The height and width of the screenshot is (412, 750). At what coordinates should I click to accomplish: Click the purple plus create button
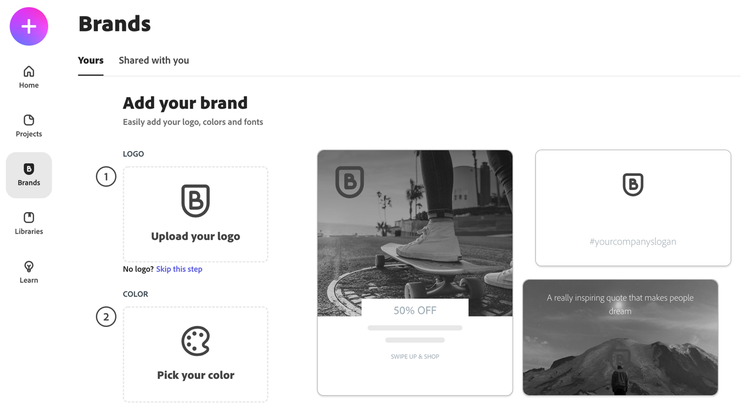click(29, 27)
